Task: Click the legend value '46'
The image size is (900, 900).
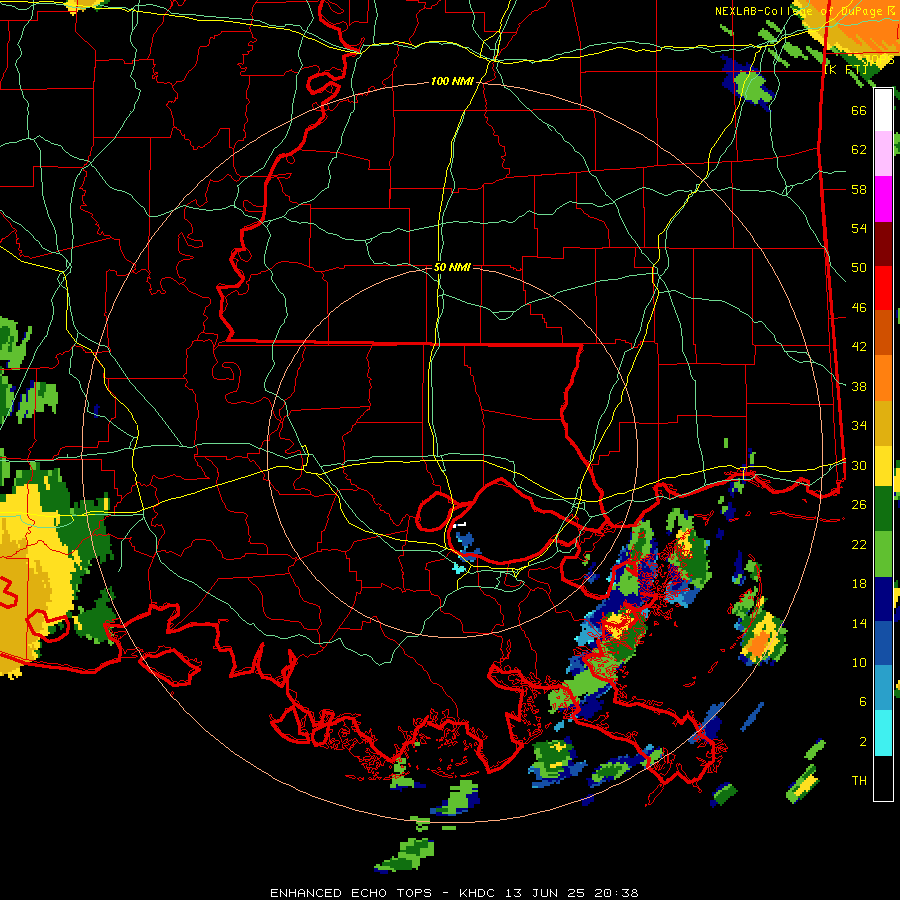Action: 859,308
